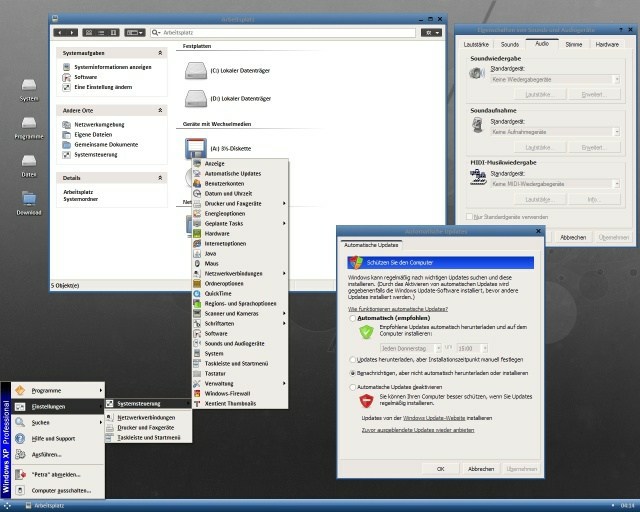
Task: Select the Automatisch (empfohlen) radio button
Action: point(353,318)
